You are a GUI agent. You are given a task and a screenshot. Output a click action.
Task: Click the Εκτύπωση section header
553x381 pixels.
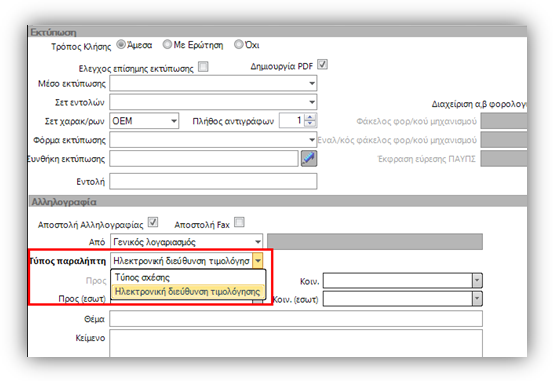coord(278,32)
